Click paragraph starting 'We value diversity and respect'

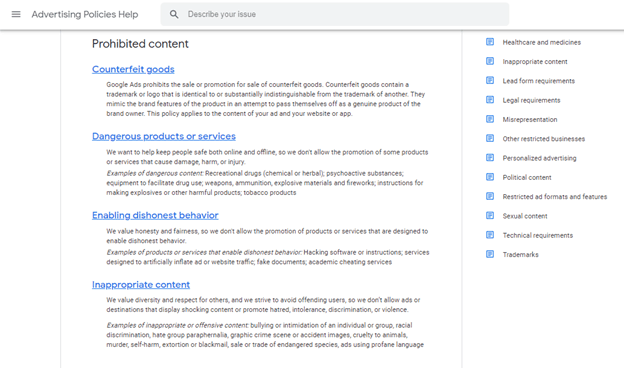(263, 305)
